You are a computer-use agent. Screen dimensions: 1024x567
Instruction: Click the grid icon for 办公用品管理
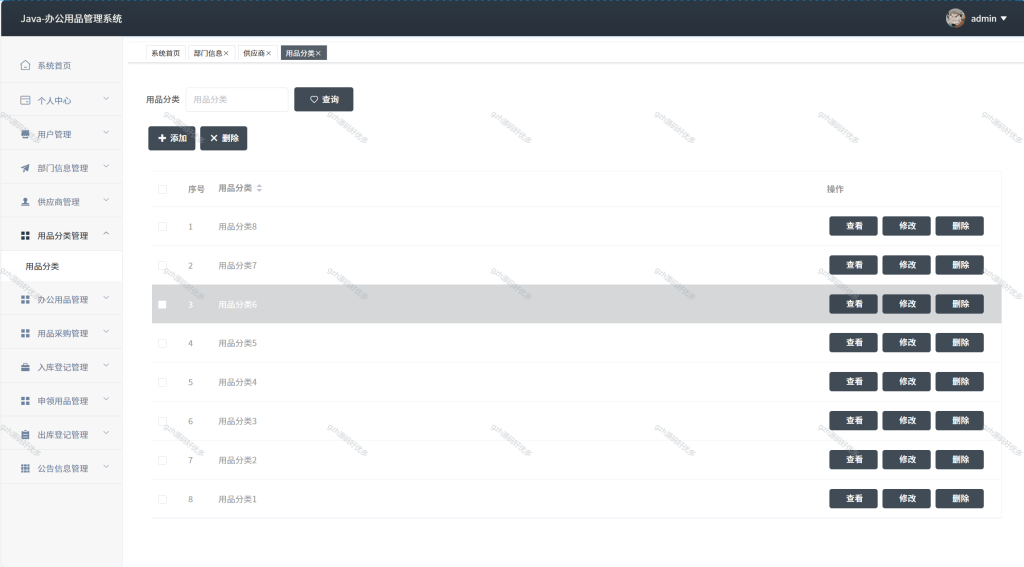click(x=25, y=299)
